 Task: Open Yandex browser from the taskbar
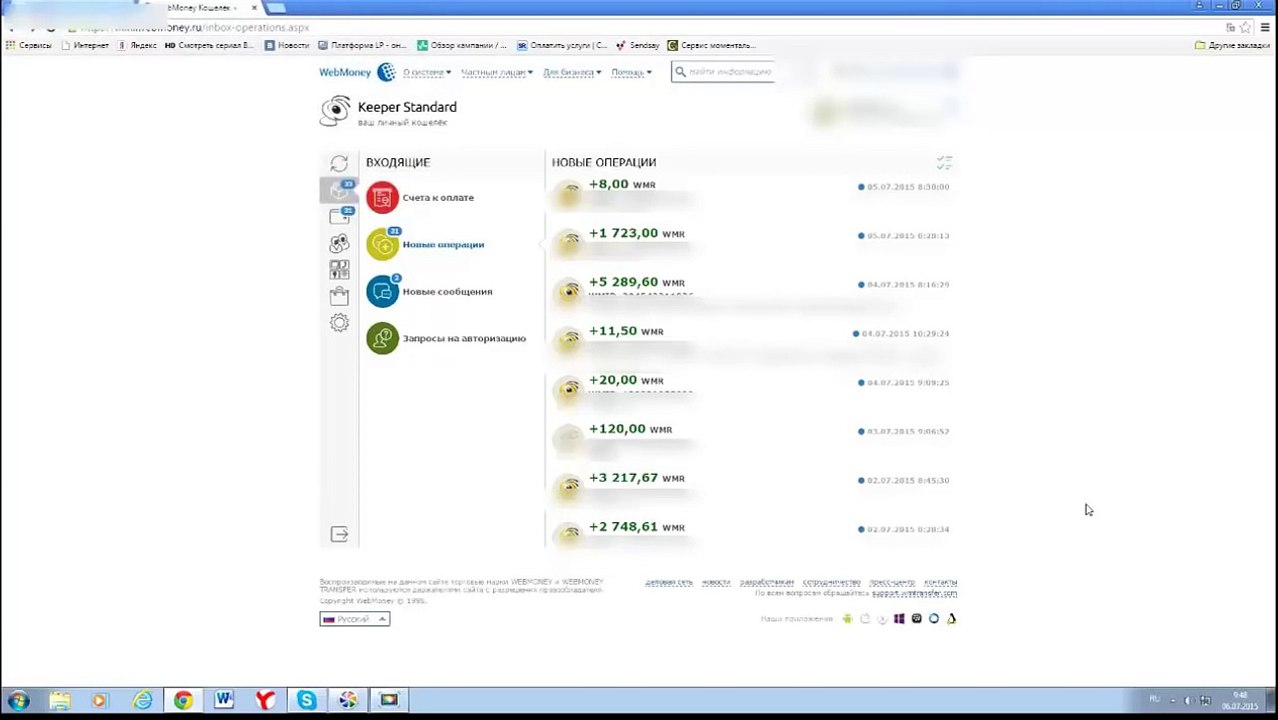pos(265,700)
